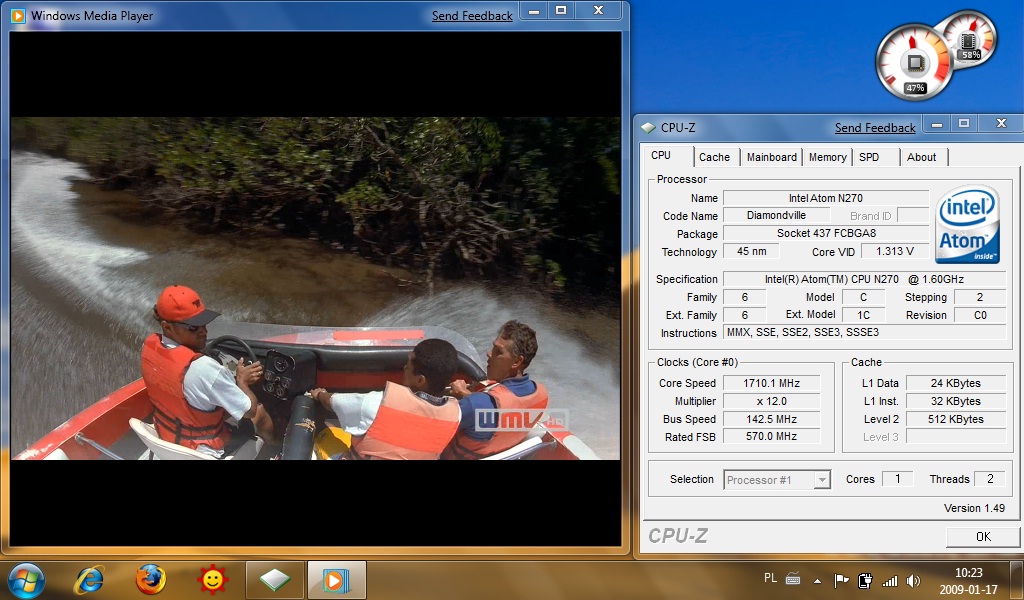This screenshot has height=600, width=1024.
Task: Launch Firefox from the taskbar
Action: [x=150, y=580]
